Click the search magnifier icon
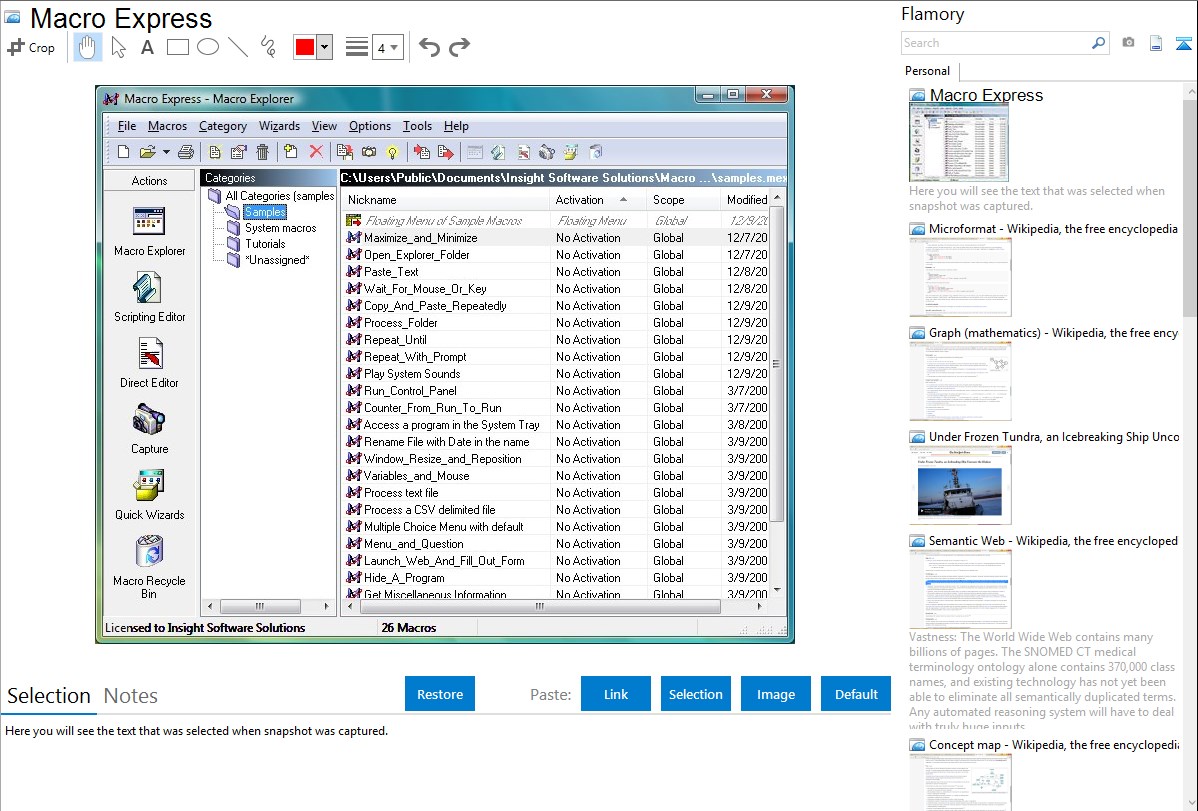 pyautogui.click(x=1098, y=43)
